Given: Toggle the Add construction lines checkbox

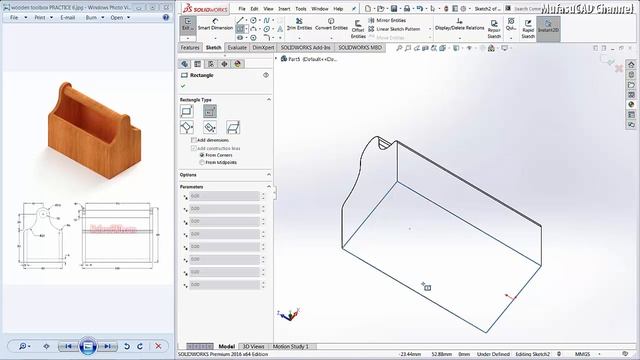Looking at the screenshot, I should pyautogui.click(x=194, y=148).
